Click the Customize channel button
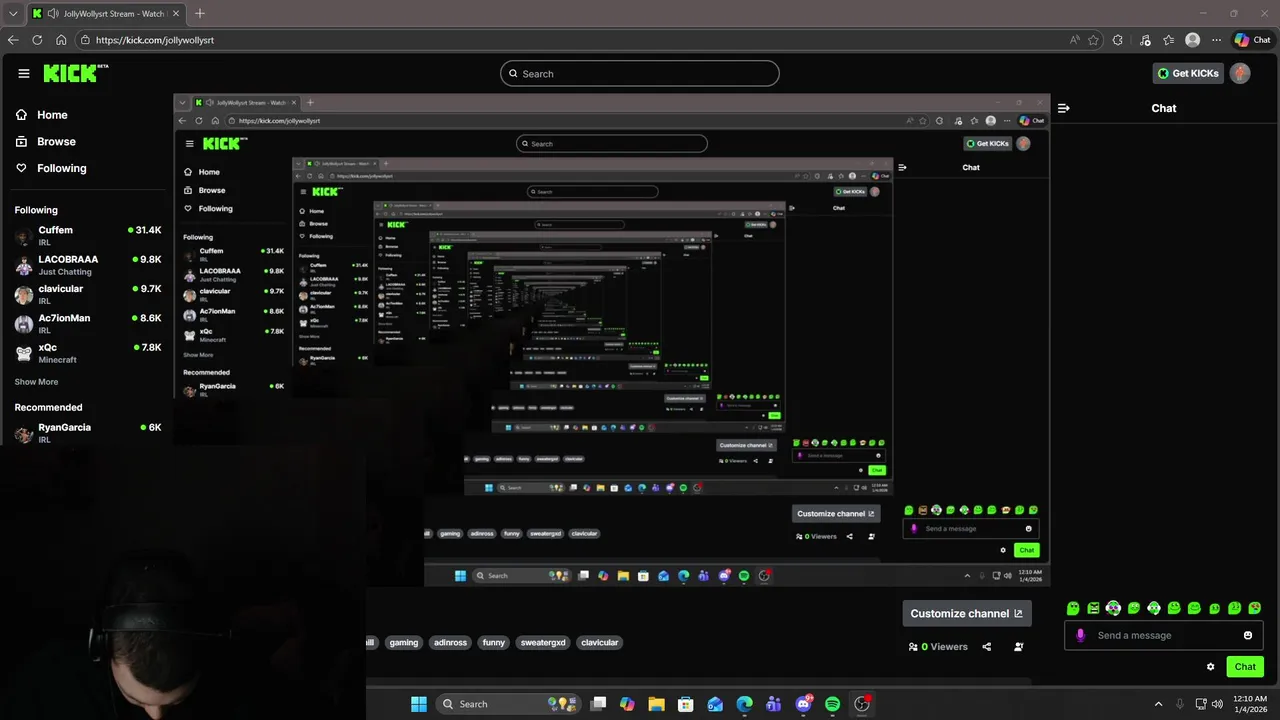1280x720 pixels. 966,613
